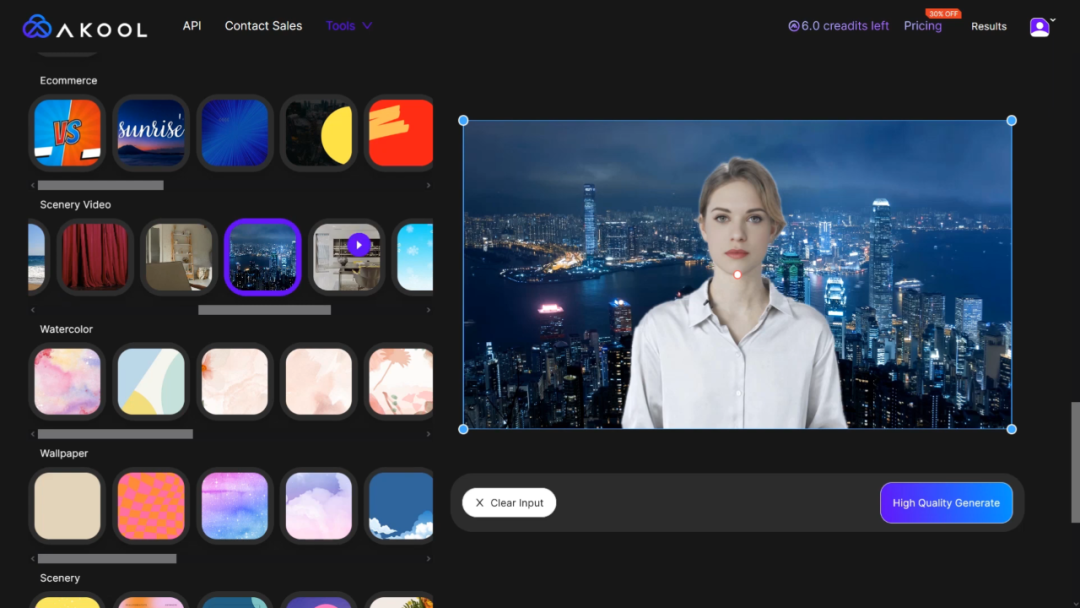Click the Scenery Video row scrollbar
1080x608 pixels.
[264, 310]
